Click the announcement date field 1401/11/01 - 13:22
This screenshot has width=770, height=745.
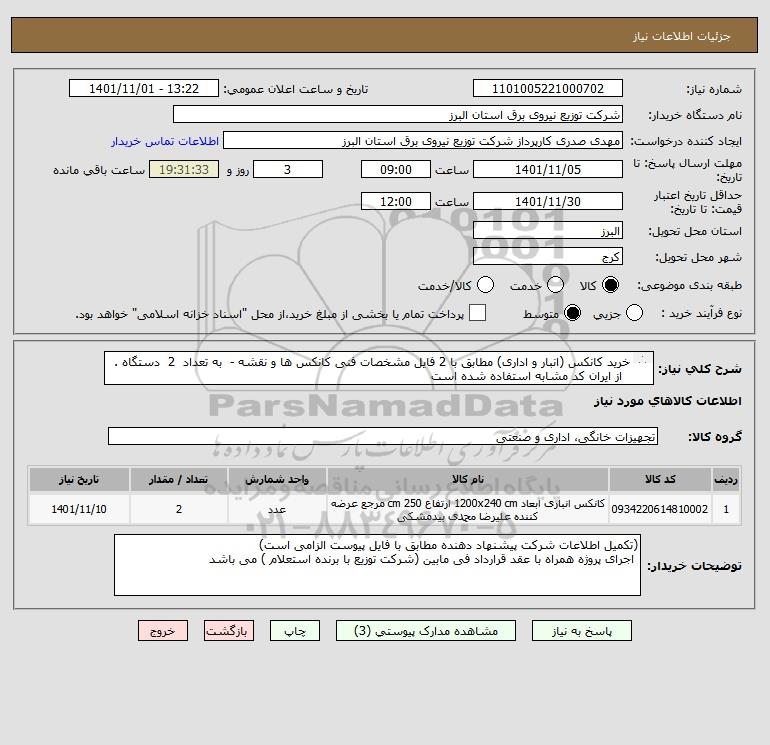tap(144, 88)
